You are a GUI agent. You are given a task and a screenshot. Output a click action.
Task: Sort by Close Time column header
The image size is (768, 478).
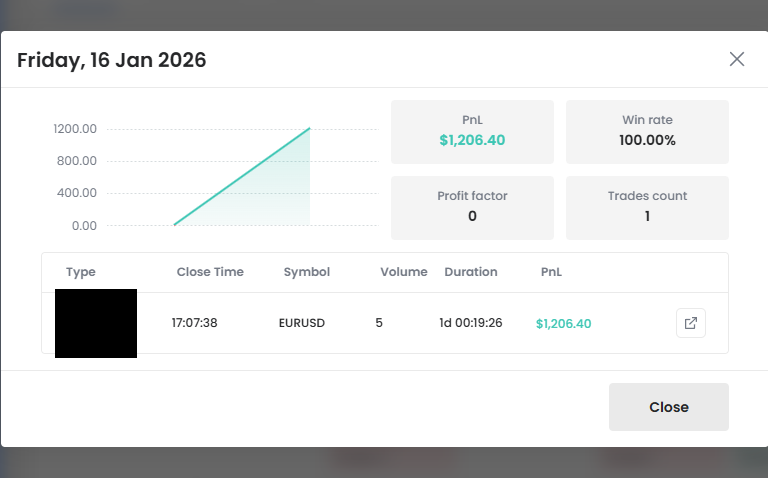(x=210, y=272)
